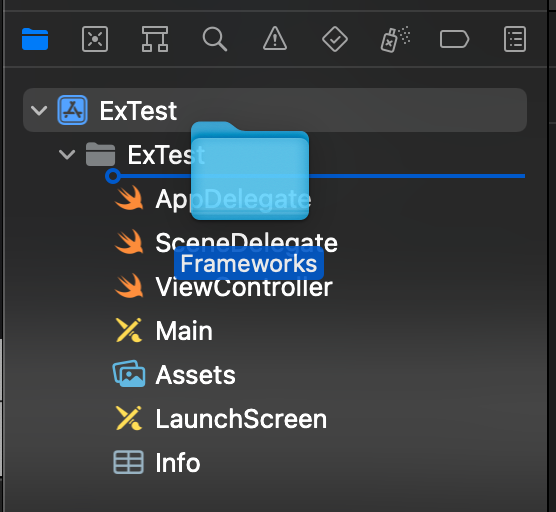556x512 pixels.
Task: Open the Report navigator list icon
Action: pyautogui.click(x=515, y=39)
